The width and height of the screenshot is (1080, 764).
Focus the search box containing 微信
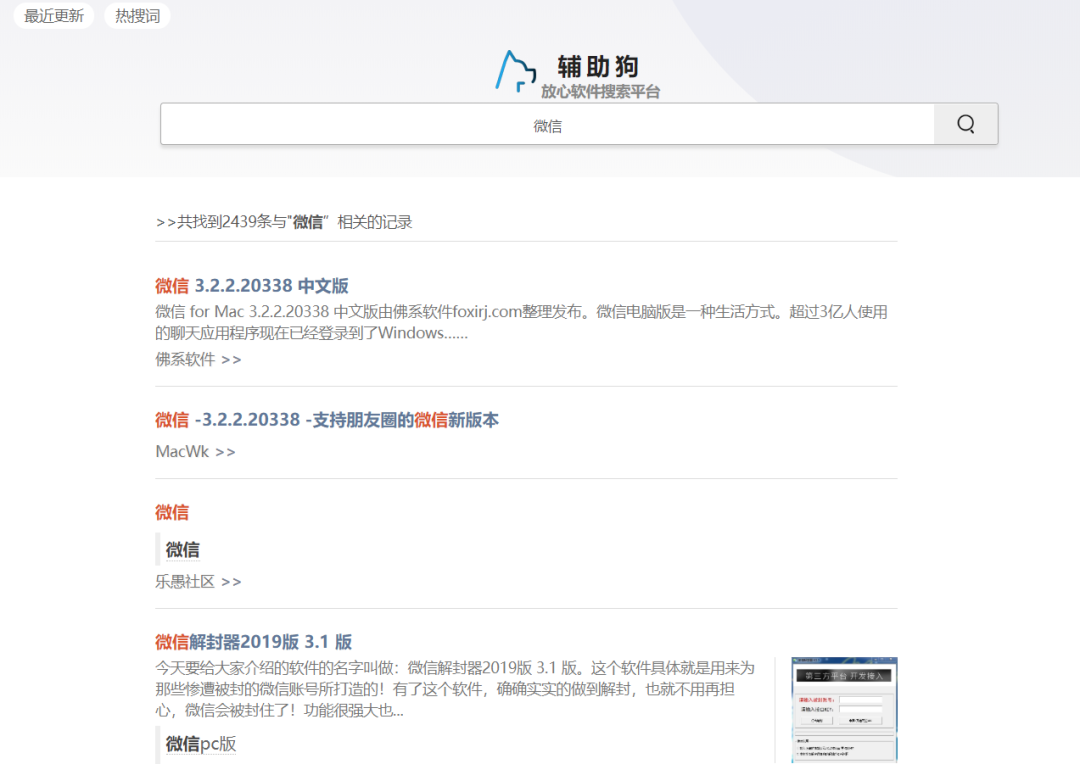click(x=547, y=125)
